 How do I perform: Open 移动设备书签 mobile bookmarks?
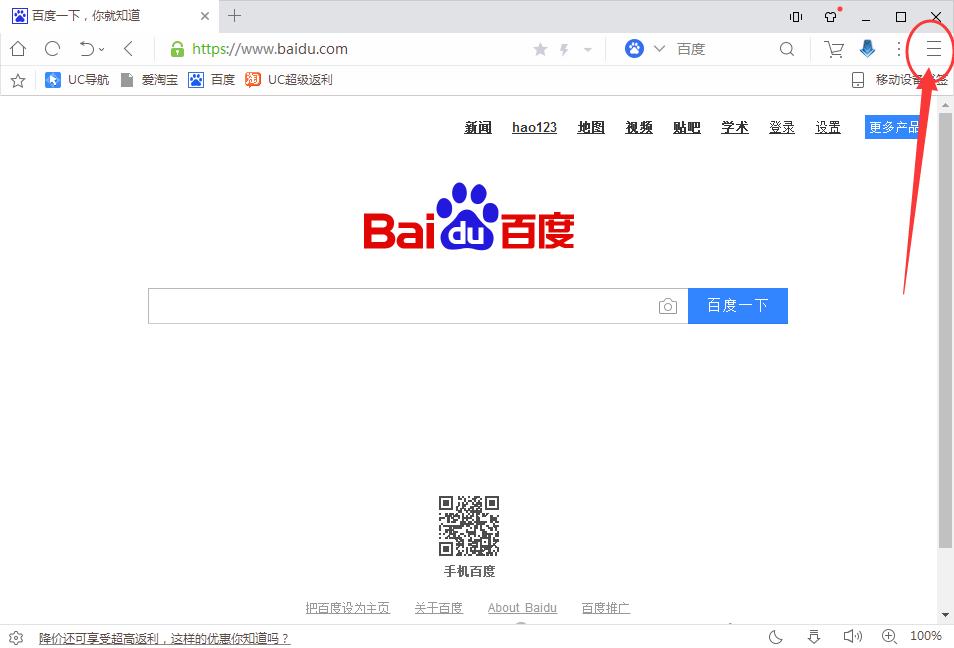click(900, 80)
